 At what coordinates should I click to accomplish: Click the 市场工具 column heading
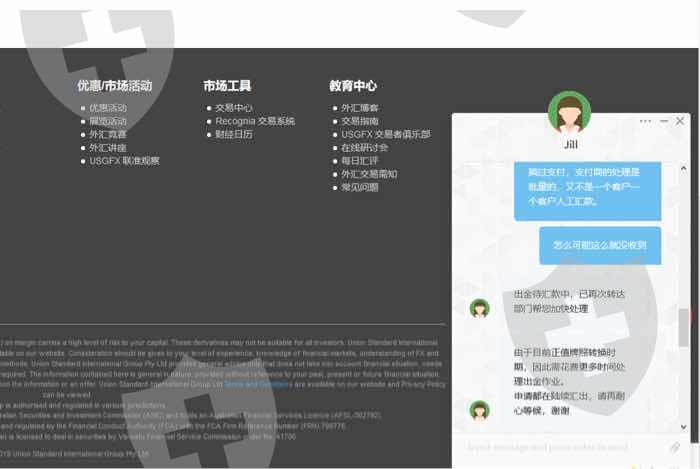(x=227, y=86)
